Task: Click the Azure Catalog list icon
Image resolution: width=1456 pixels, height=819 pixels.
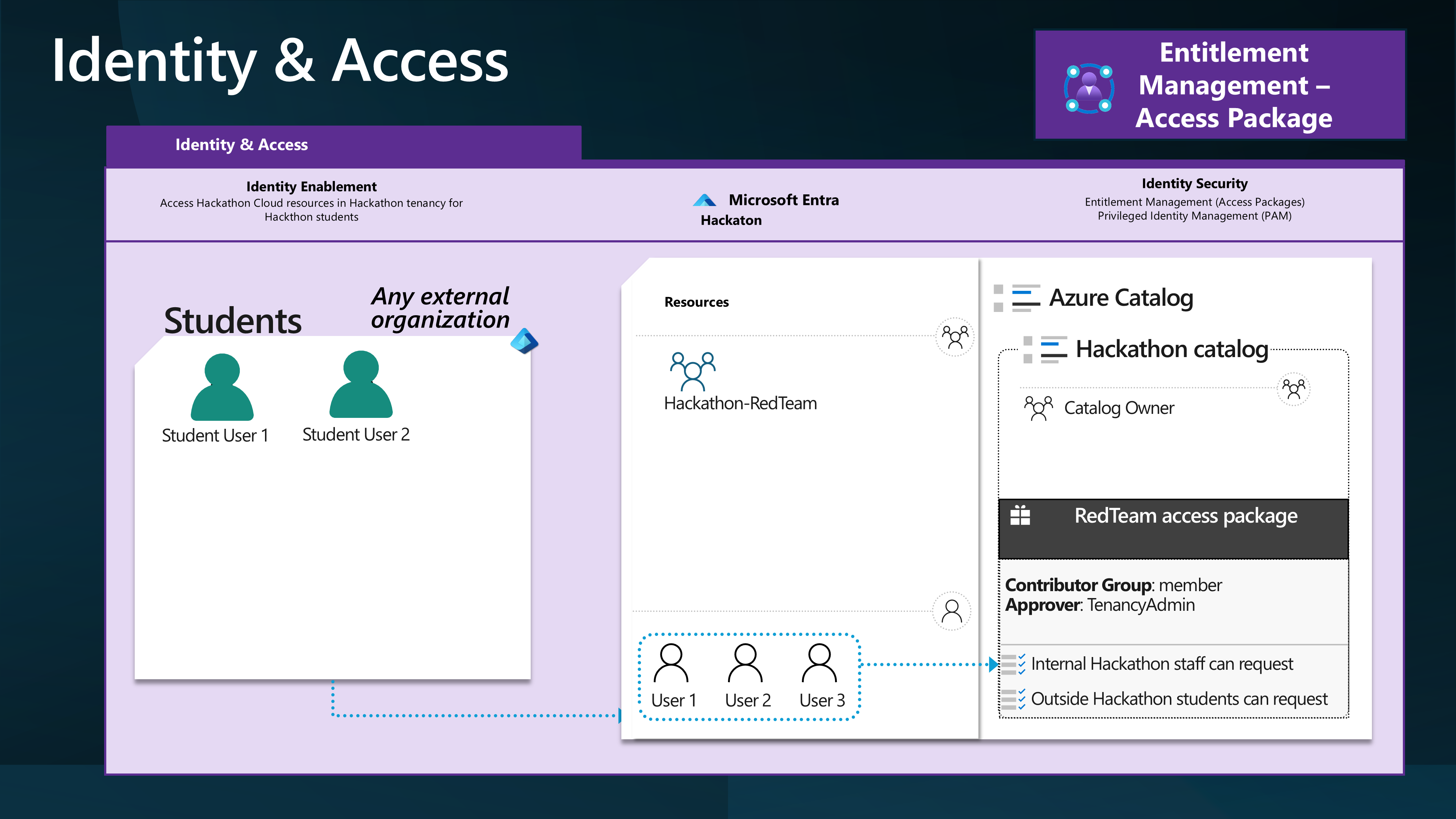Action: tap(1017, 298)
